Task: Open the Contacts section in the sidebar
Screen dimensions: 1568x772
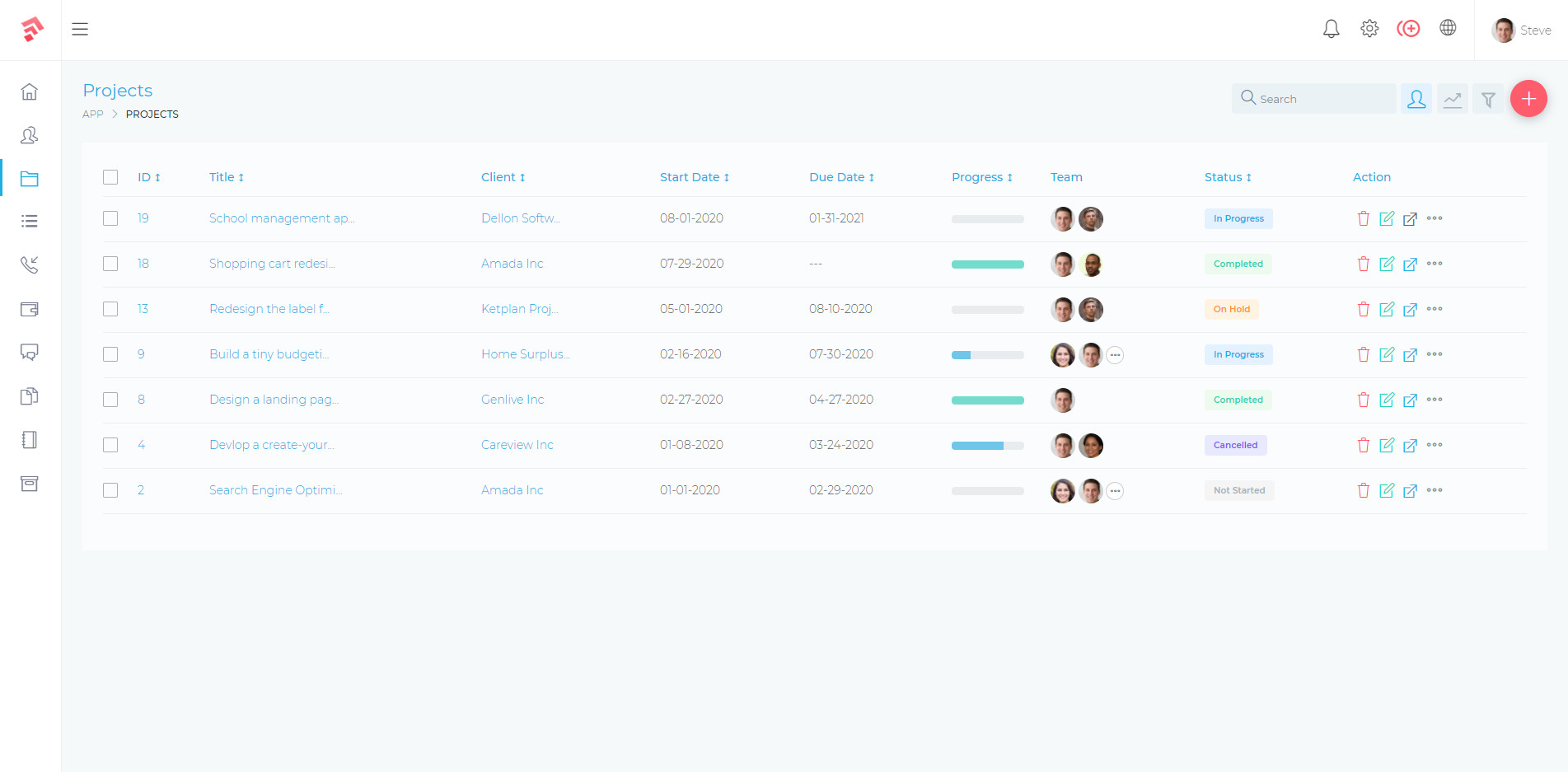Action: pos(30,136)
